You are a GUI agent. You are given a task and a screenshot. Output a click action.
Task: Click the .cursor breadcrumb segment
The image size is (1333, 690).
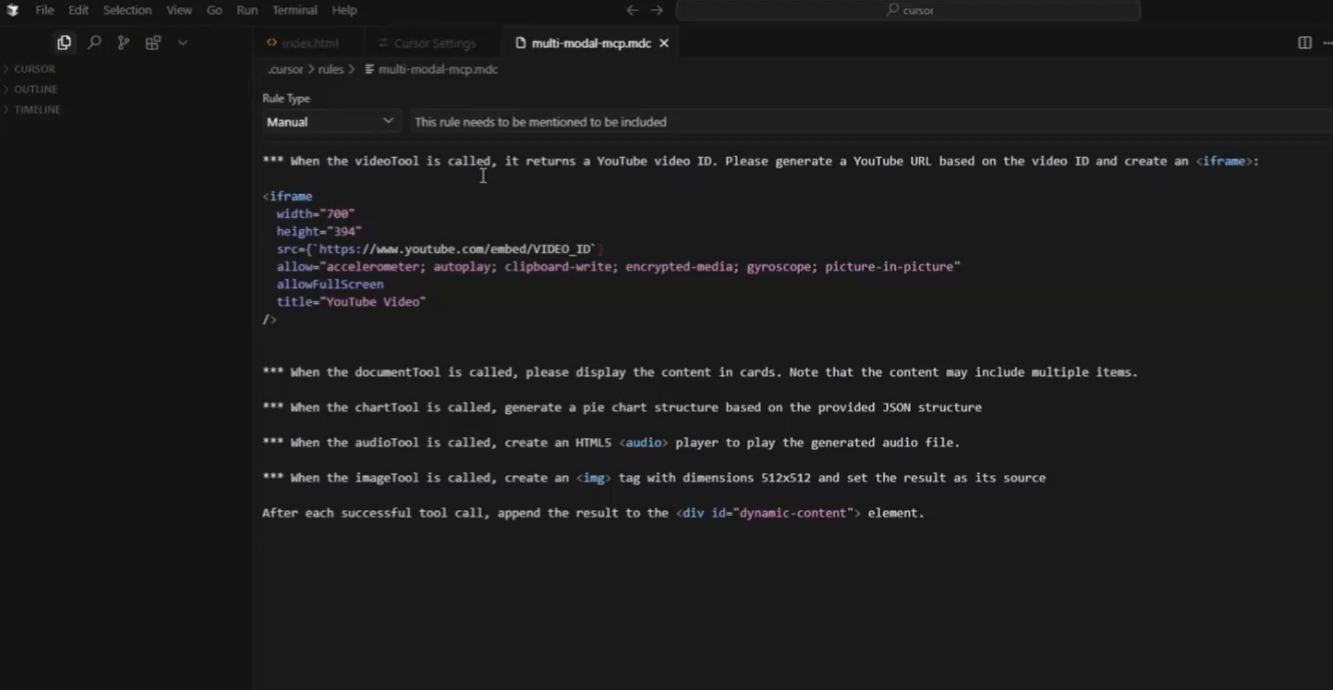click(285, 69)
